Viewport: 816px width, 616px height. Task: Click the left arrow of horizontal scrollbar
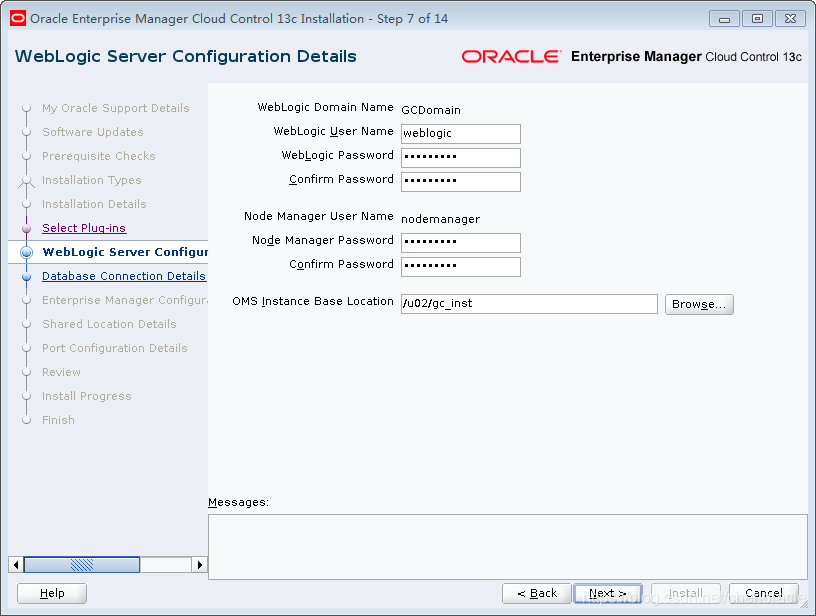(16, 564)
